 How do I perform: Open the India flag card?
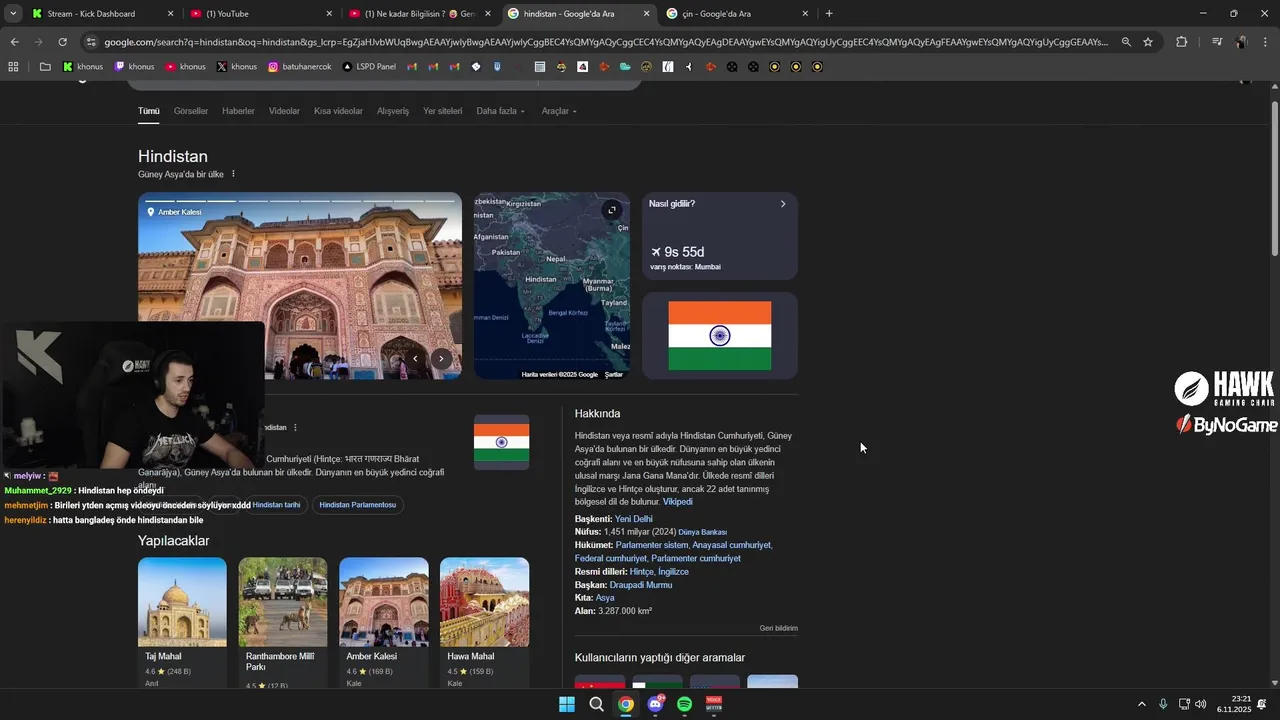click(x=720, y=336)
